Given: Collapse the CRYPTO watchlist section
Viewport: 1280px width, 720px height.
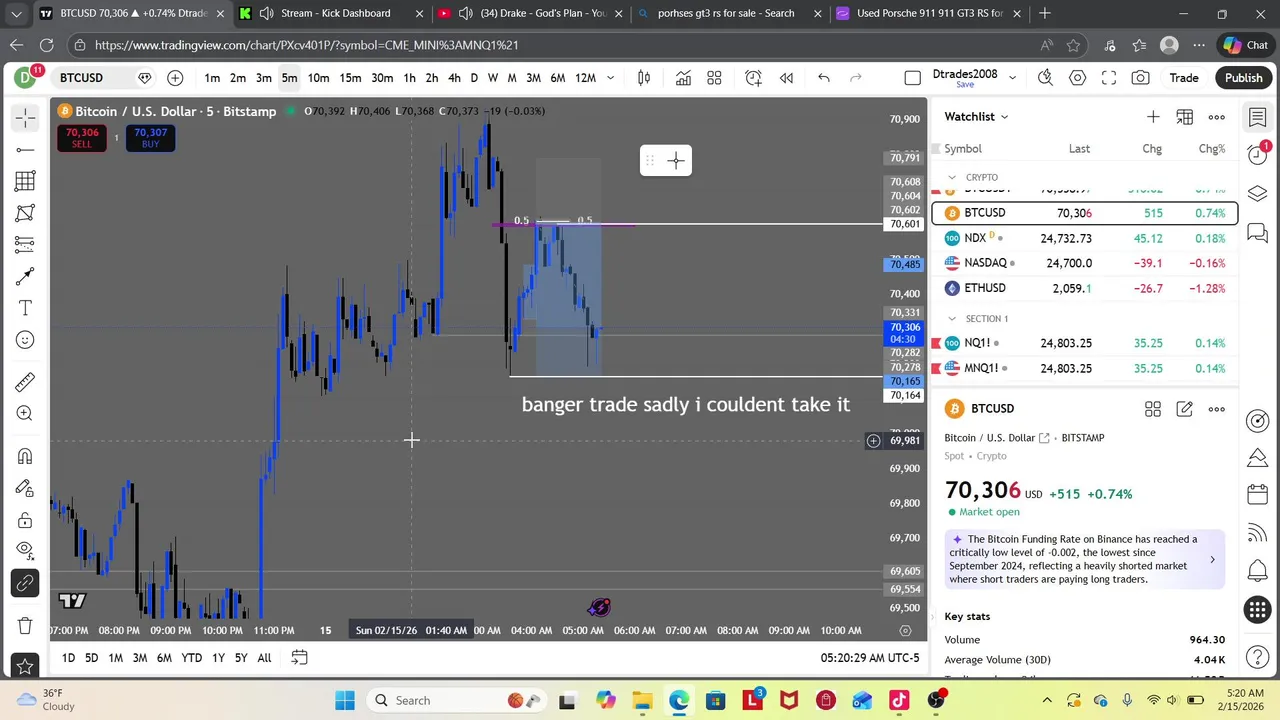Looking at the screenshot, I should pos(952,177).
